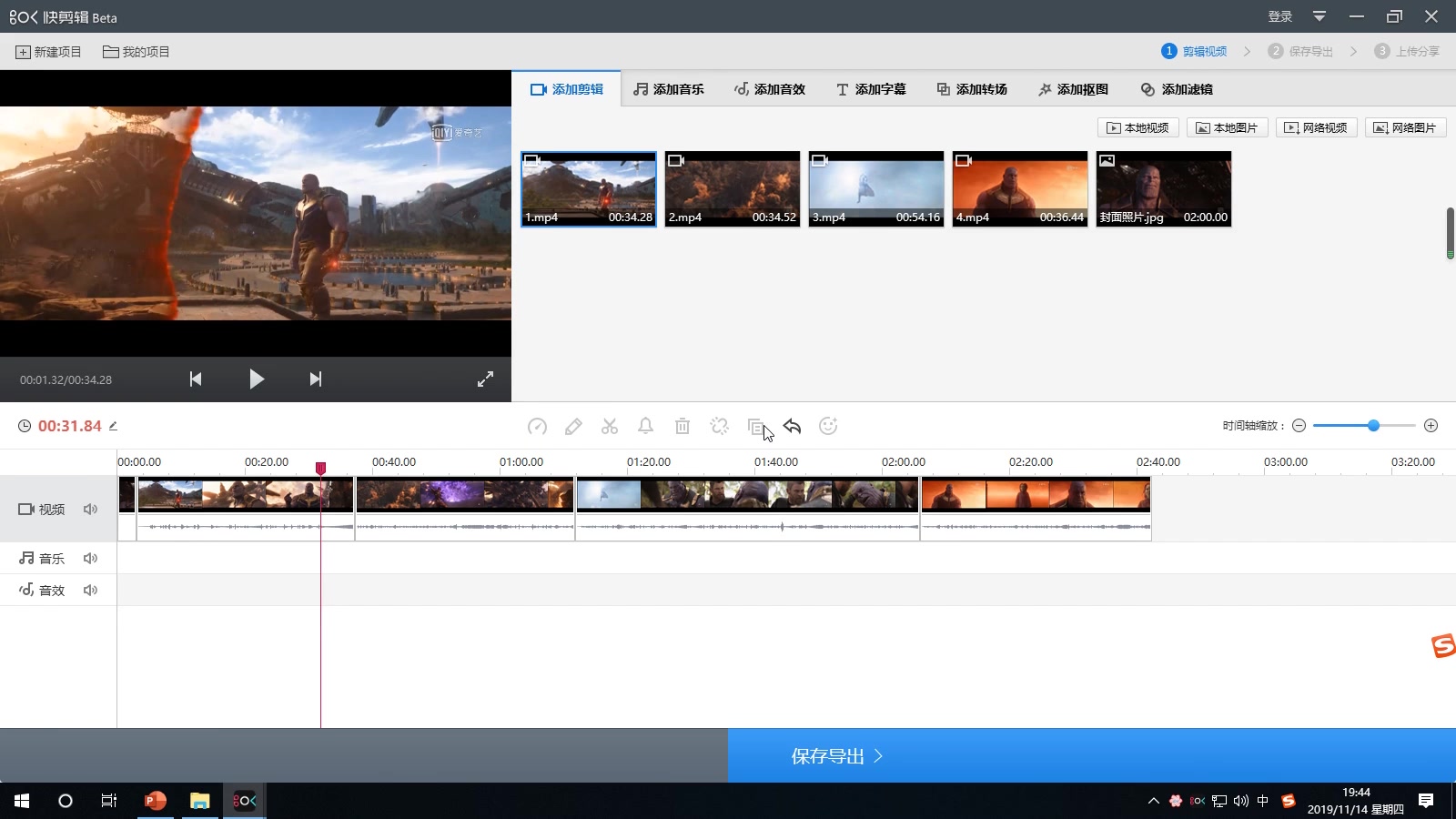The width and height of the screenshot is (1456, 819).
Task: Jump to previous clip in preview
Action: pyautogui.click(x=195, y=379)
